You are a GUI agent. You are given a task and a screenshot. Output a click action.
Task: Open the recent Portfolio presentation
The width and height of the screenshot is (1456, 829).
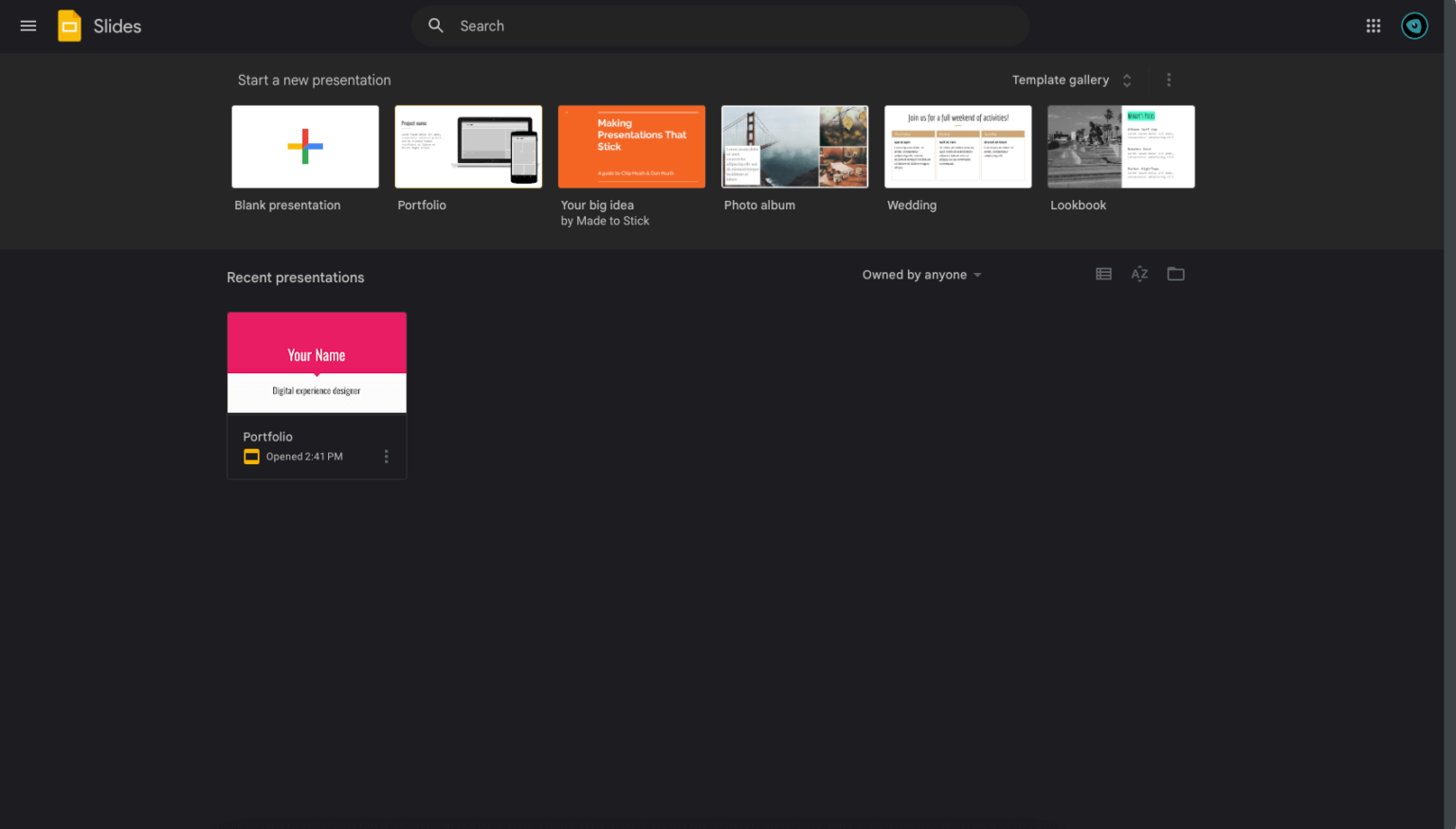[317, 363]
